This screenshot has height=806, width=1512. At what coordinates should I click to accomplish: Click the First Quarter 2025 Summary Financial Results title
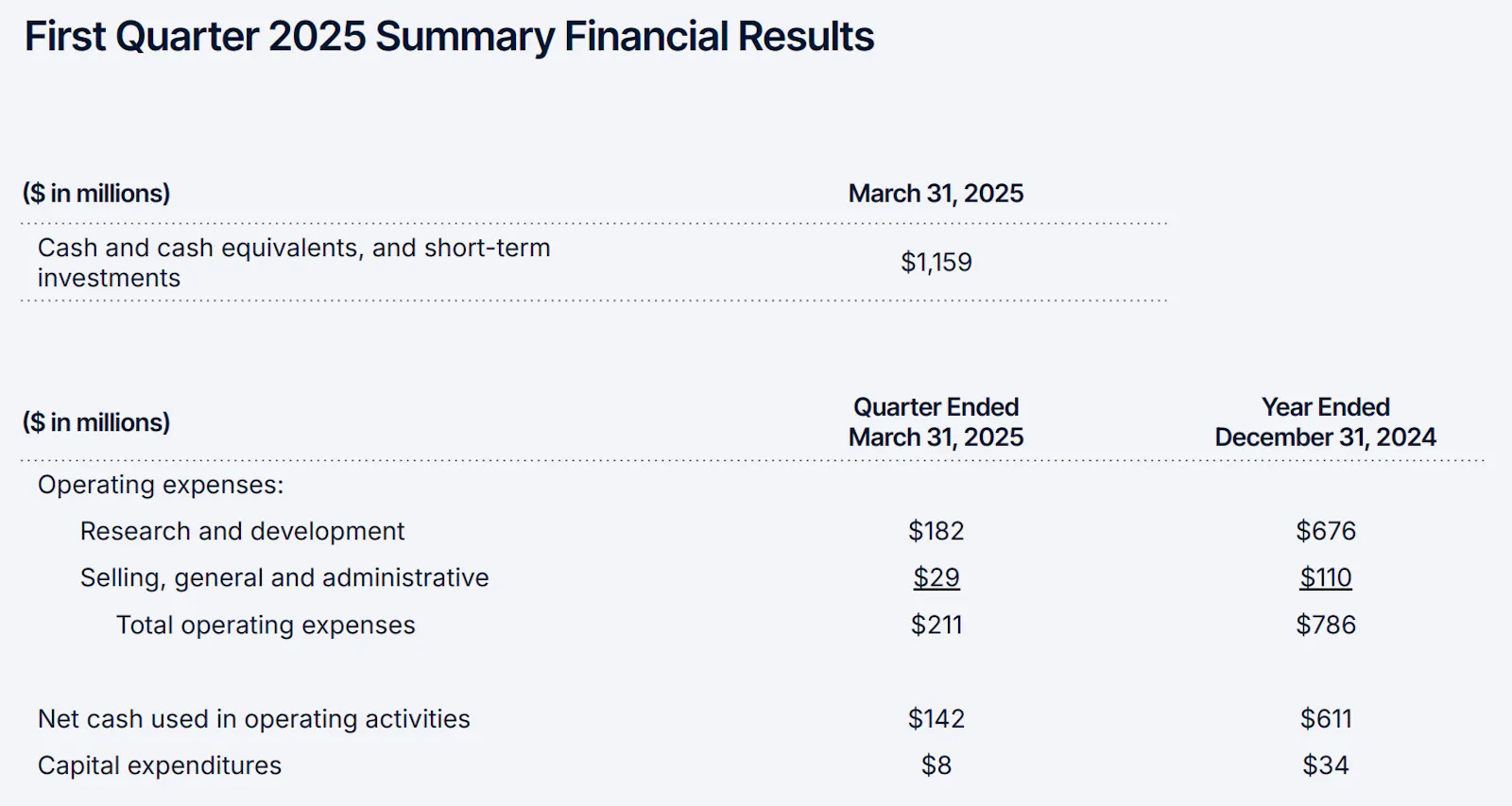(x=449, y=38)
